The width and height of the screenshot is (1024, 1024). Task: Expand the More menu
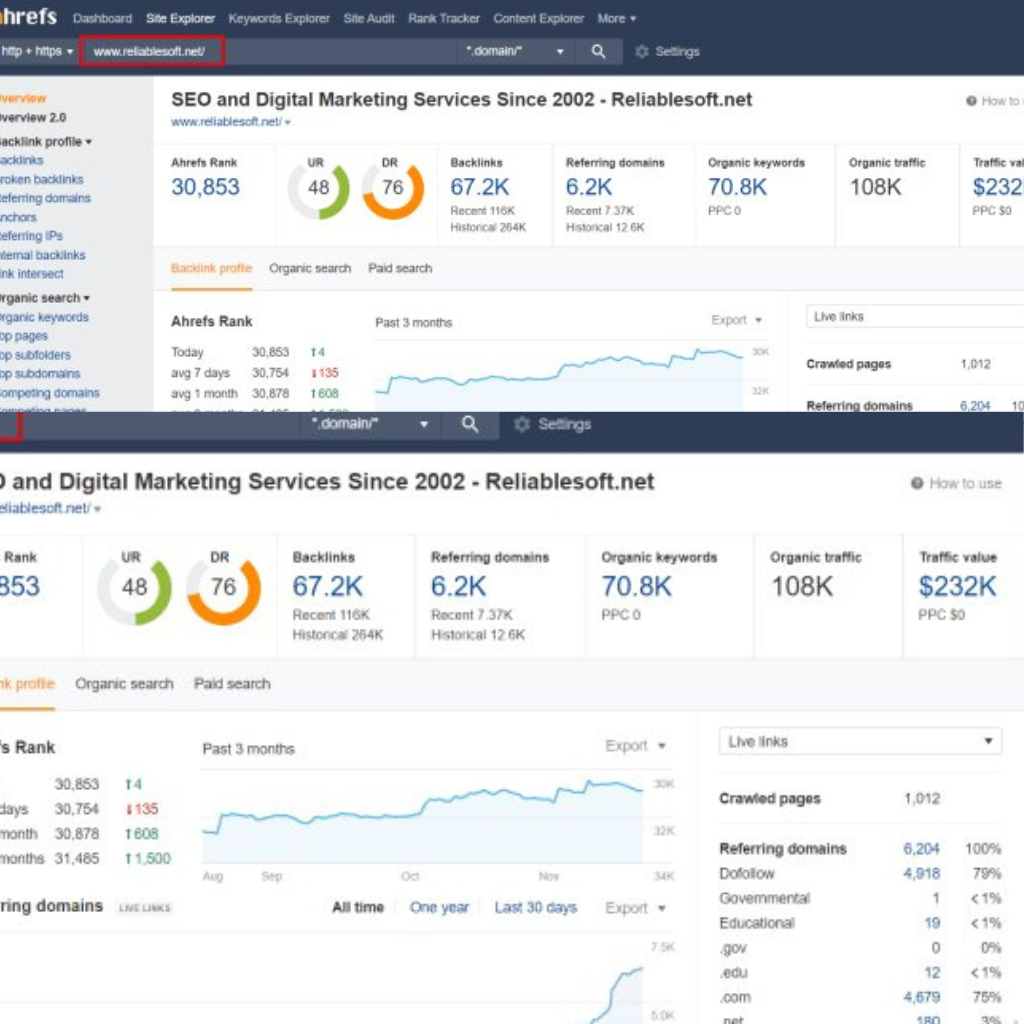616,19
